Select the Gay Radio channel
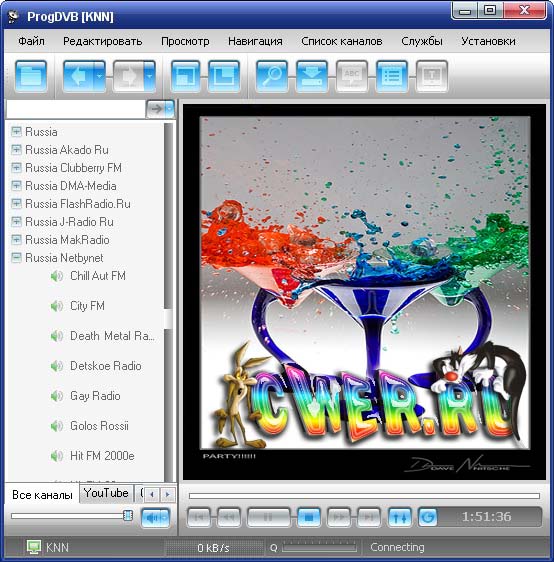Viewport: 554px width, 562px height. click(95, 396)
